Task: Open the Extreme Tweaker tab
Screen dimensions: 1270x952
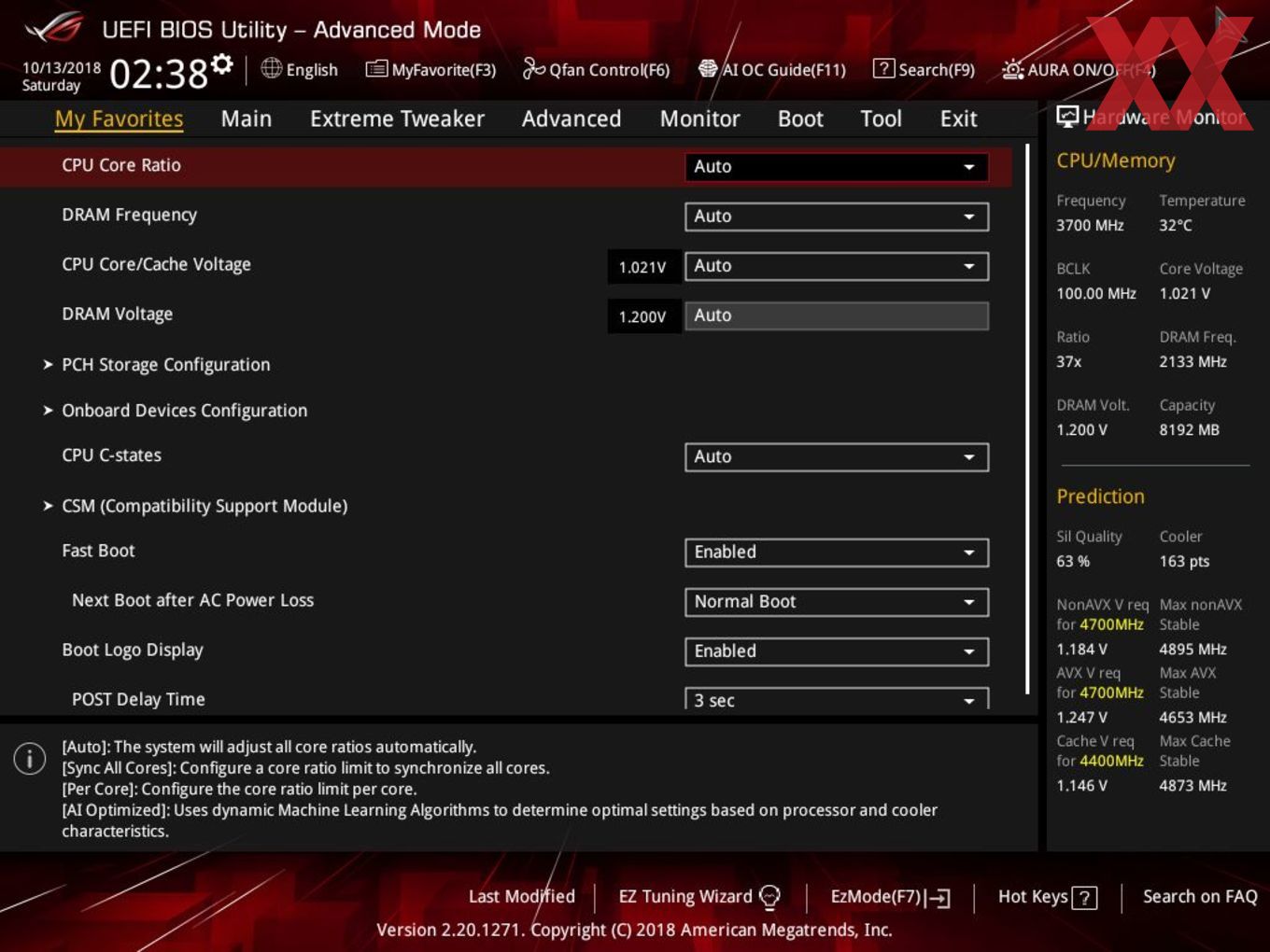Action: (x=397, y=119)
